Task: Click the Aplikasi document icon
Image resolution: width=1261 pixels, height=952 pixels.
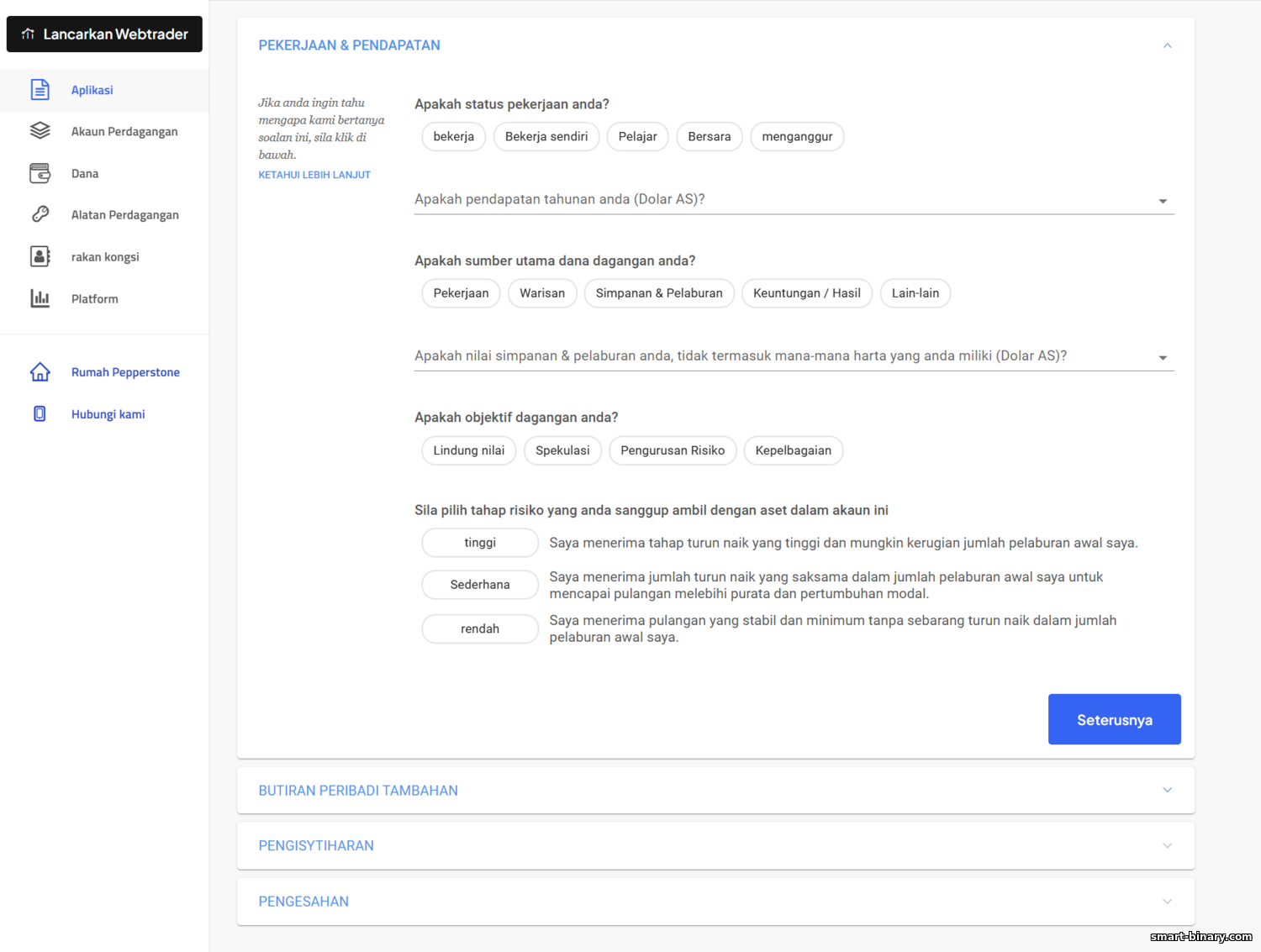Action: 40,90
